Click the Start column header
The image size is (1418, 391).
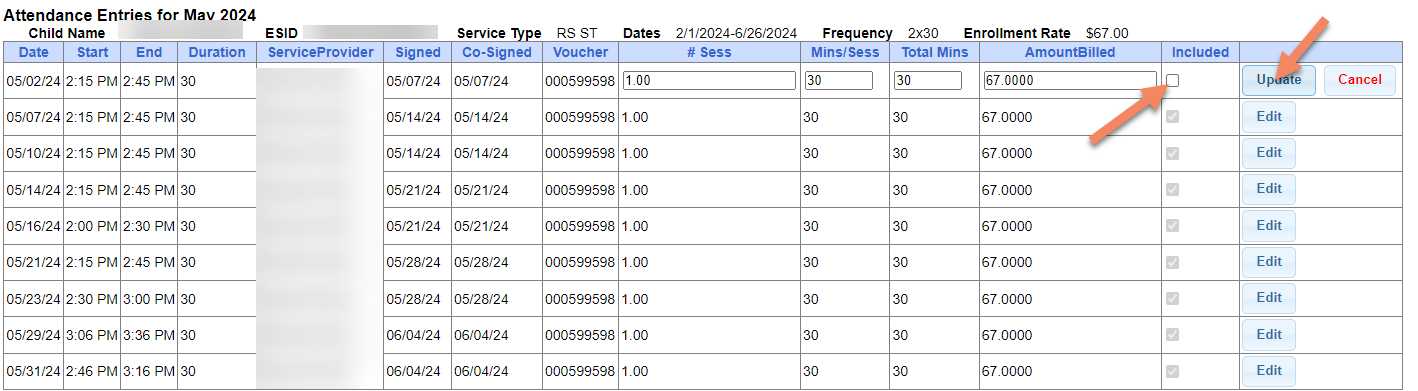click(x=91, y=52)
